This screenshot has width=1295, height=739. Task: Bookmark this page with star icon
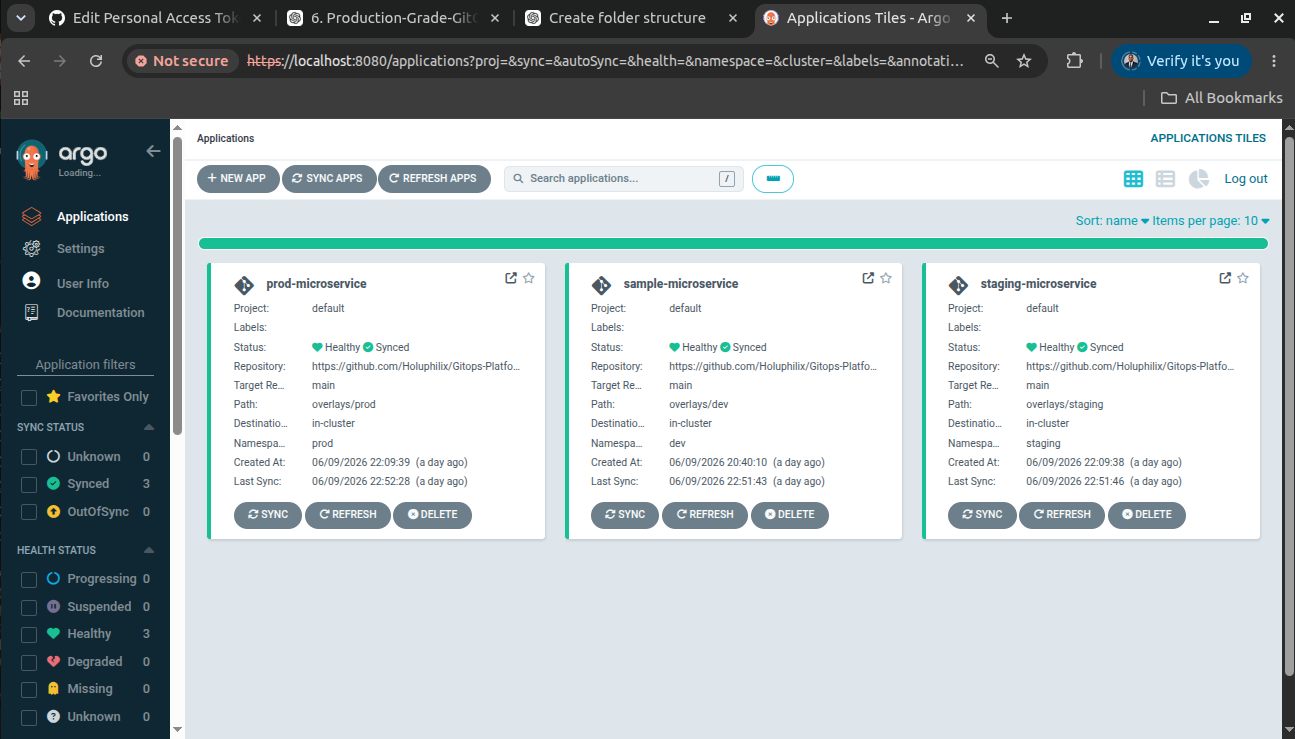1024,61
